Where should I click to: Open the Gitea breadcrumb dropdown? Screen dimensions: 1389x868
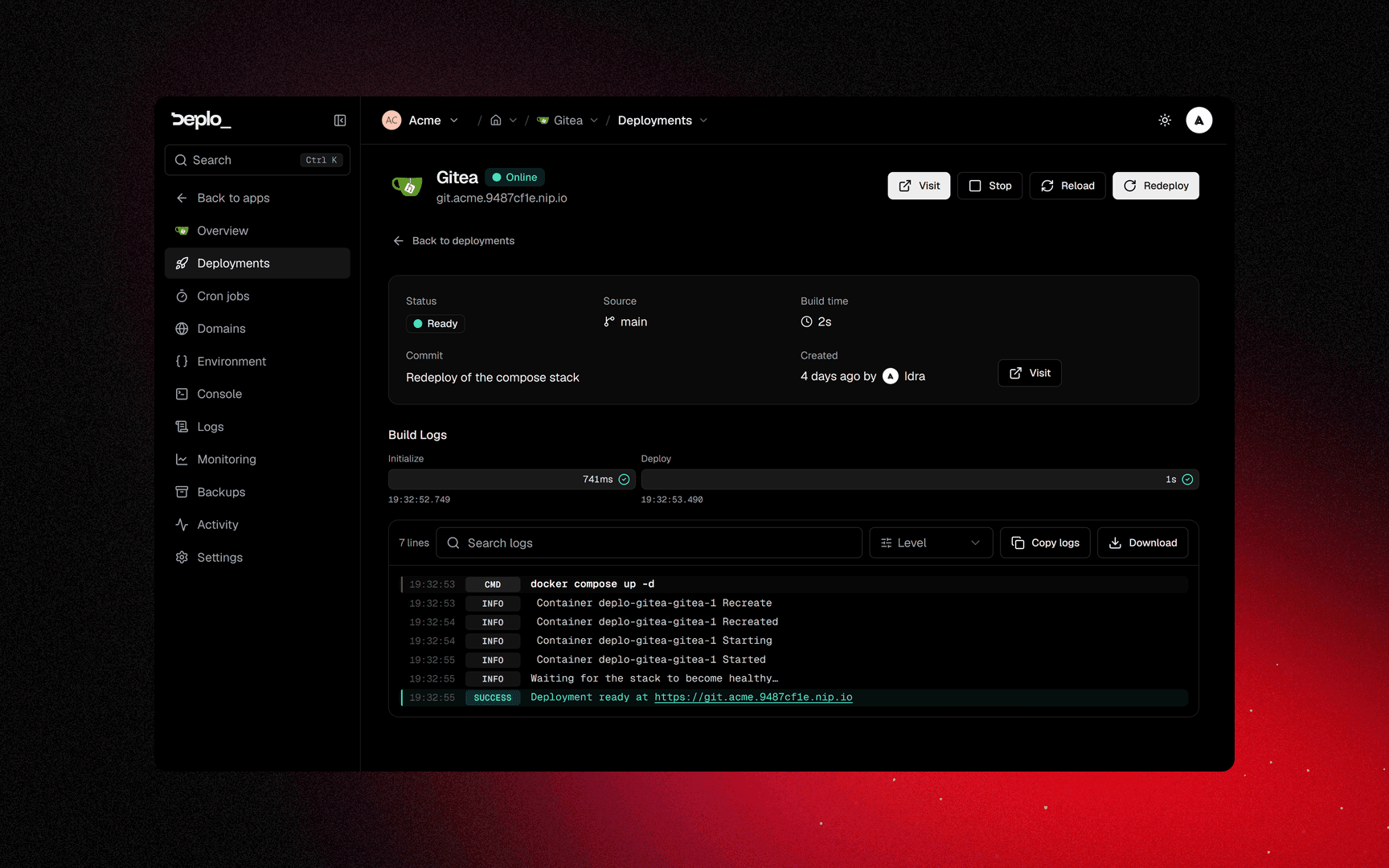click(594, 121)
